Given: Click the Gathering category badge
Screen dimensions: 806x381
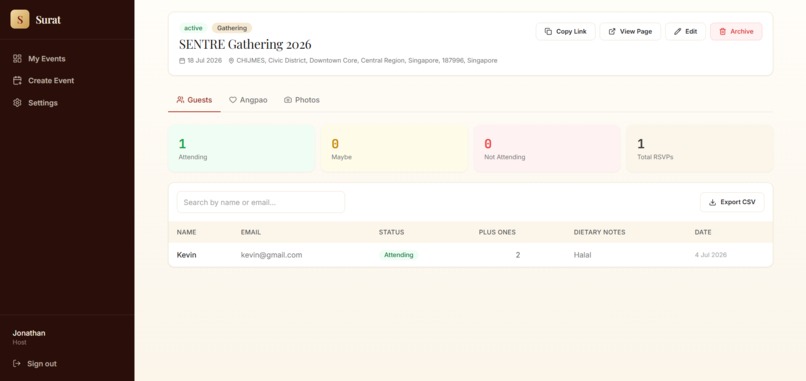Looking at the screenshot, I should coord(232,28).
